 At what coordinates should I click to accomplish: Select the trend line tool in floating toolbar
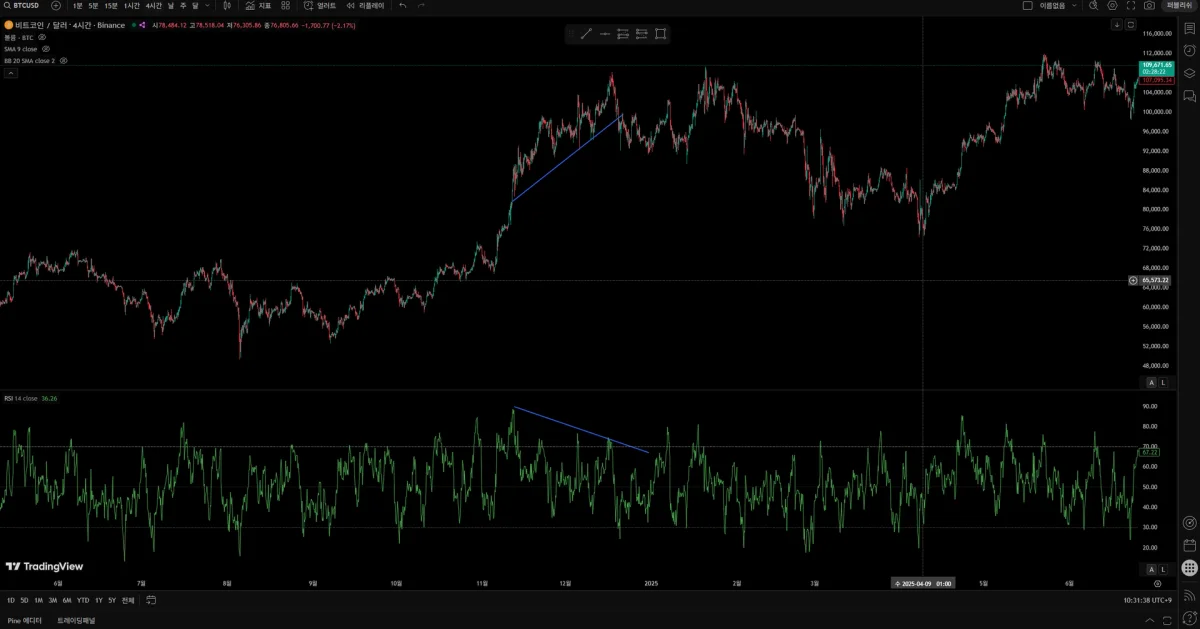click(x=587, y=34)
